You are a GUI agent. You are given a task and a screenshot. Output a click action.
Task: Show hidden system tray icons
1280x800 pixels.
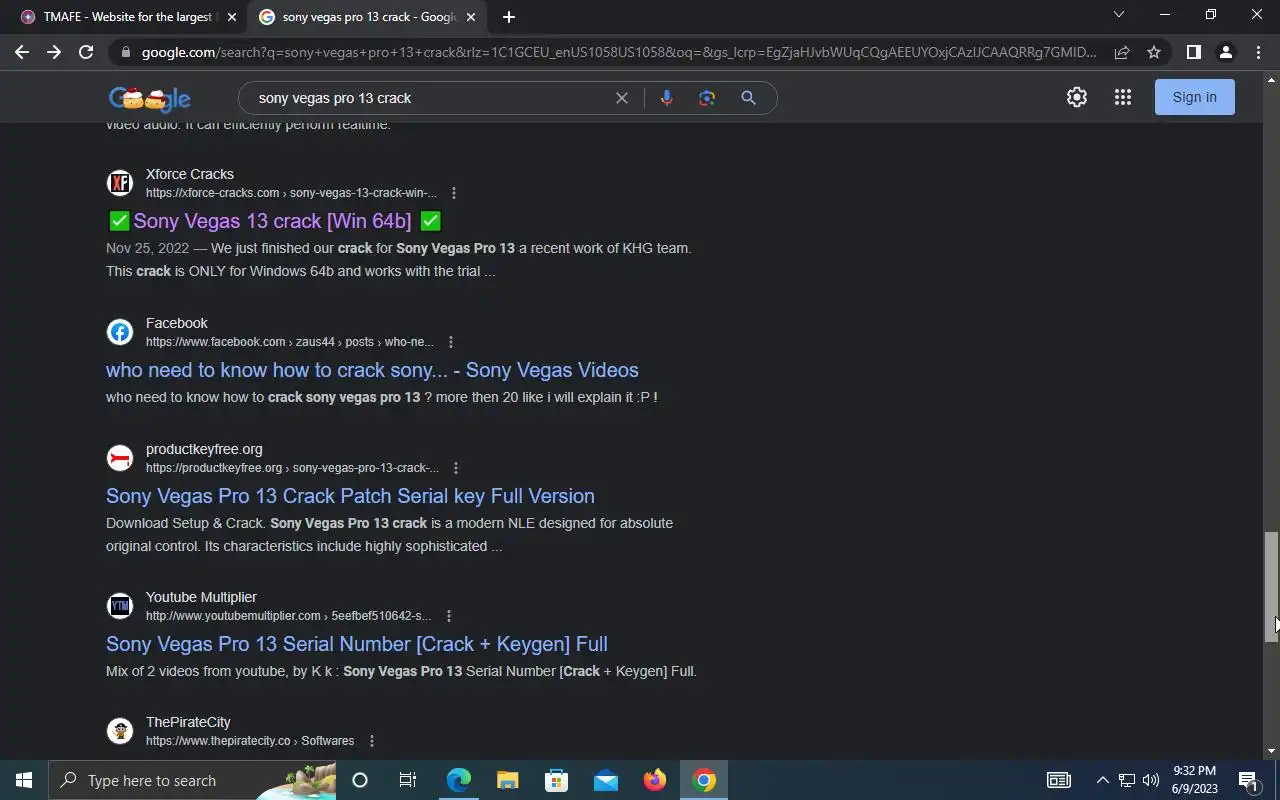point(1102,780)
